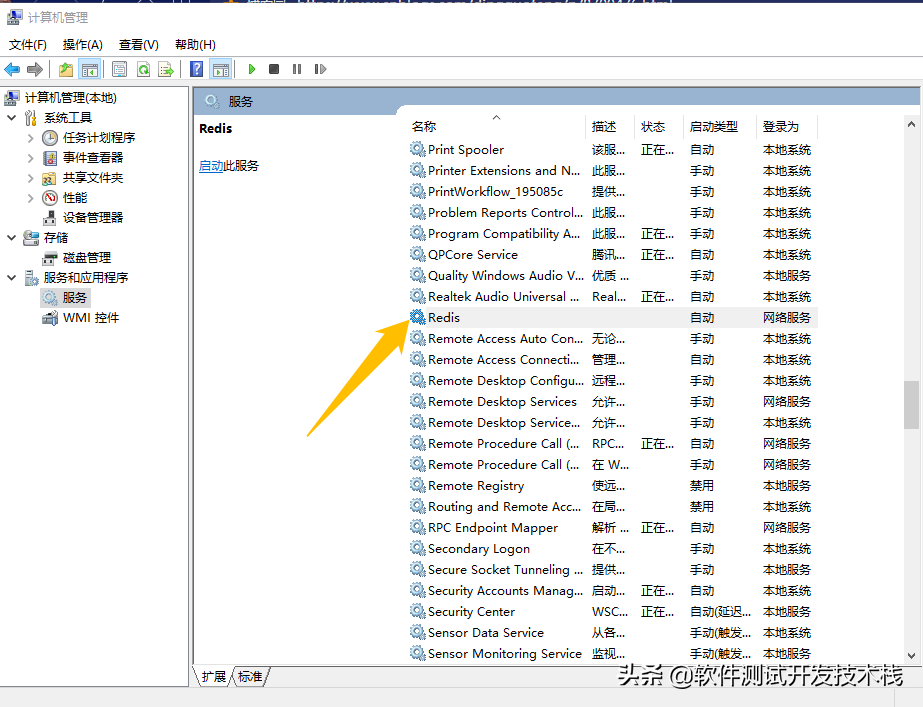Click the 设备管理器 icon in tree
923x707 pixels.
(50, 218)
